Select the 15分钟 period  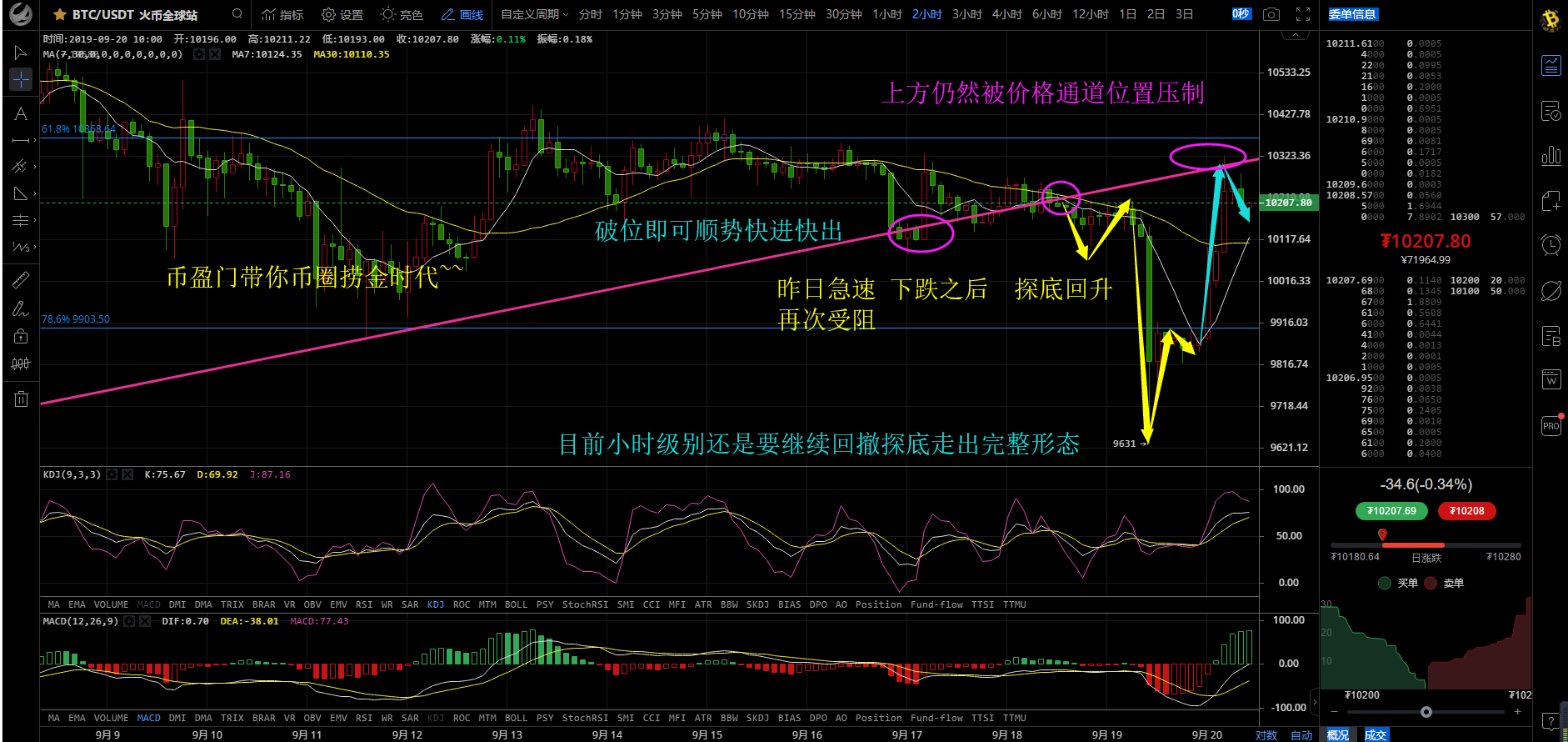[x=796, y=14]
